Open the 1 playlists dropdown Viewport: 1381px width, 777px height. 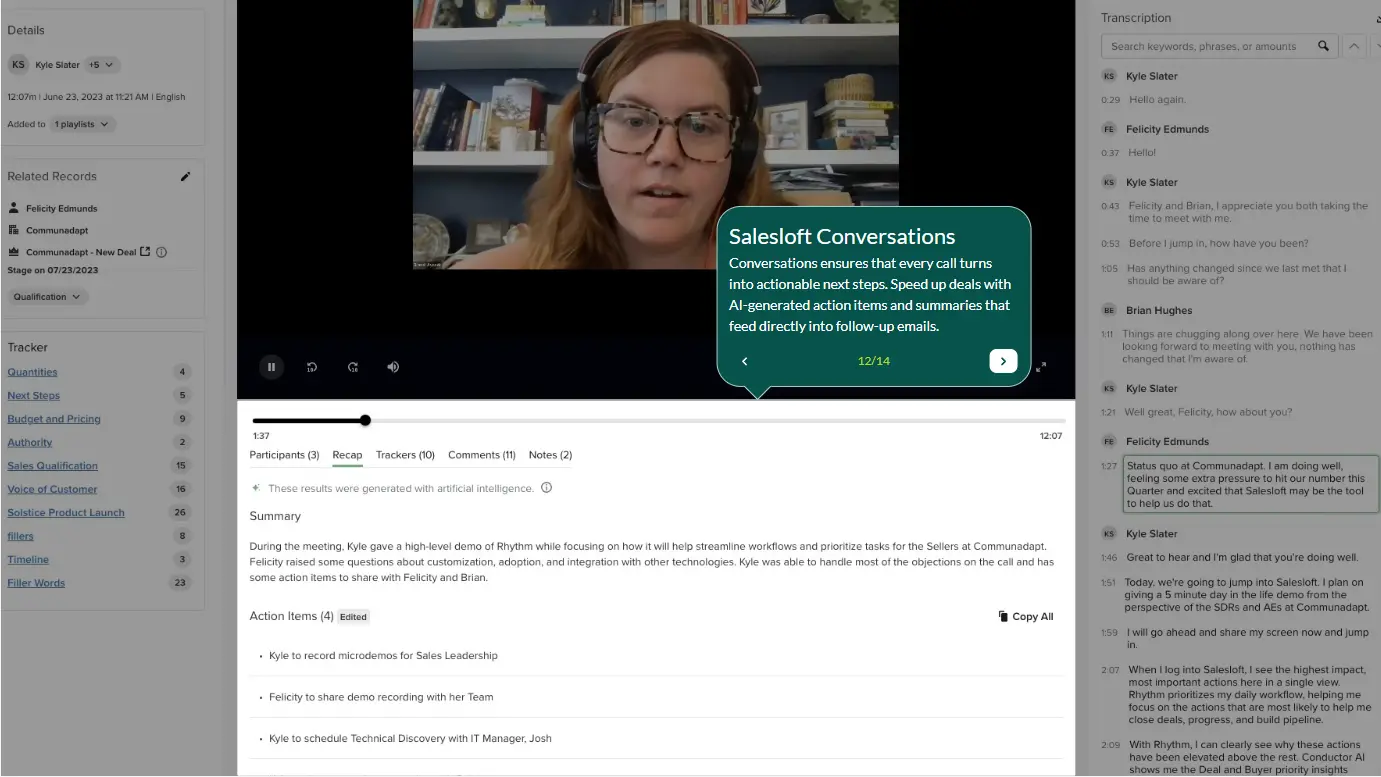click(82, 124)
